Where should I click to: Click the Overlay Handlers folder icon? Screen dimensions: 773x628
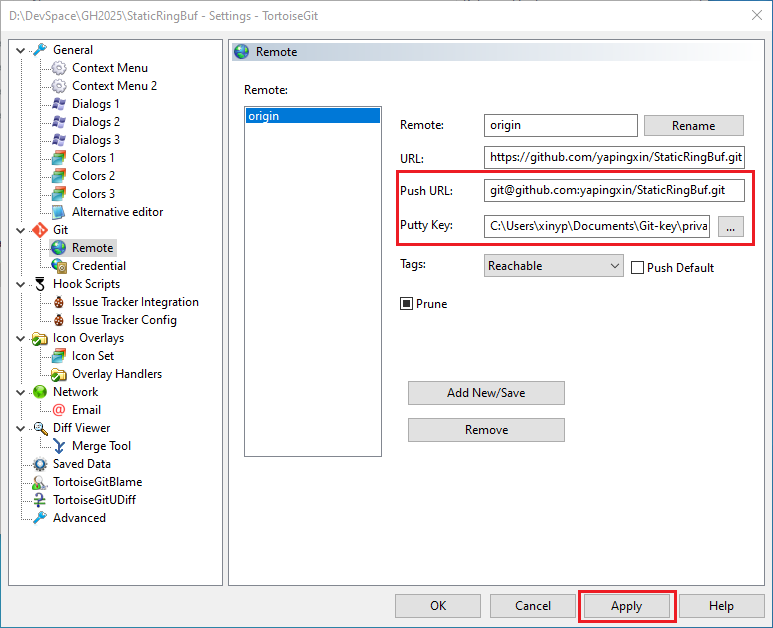(x=59, y=374)
